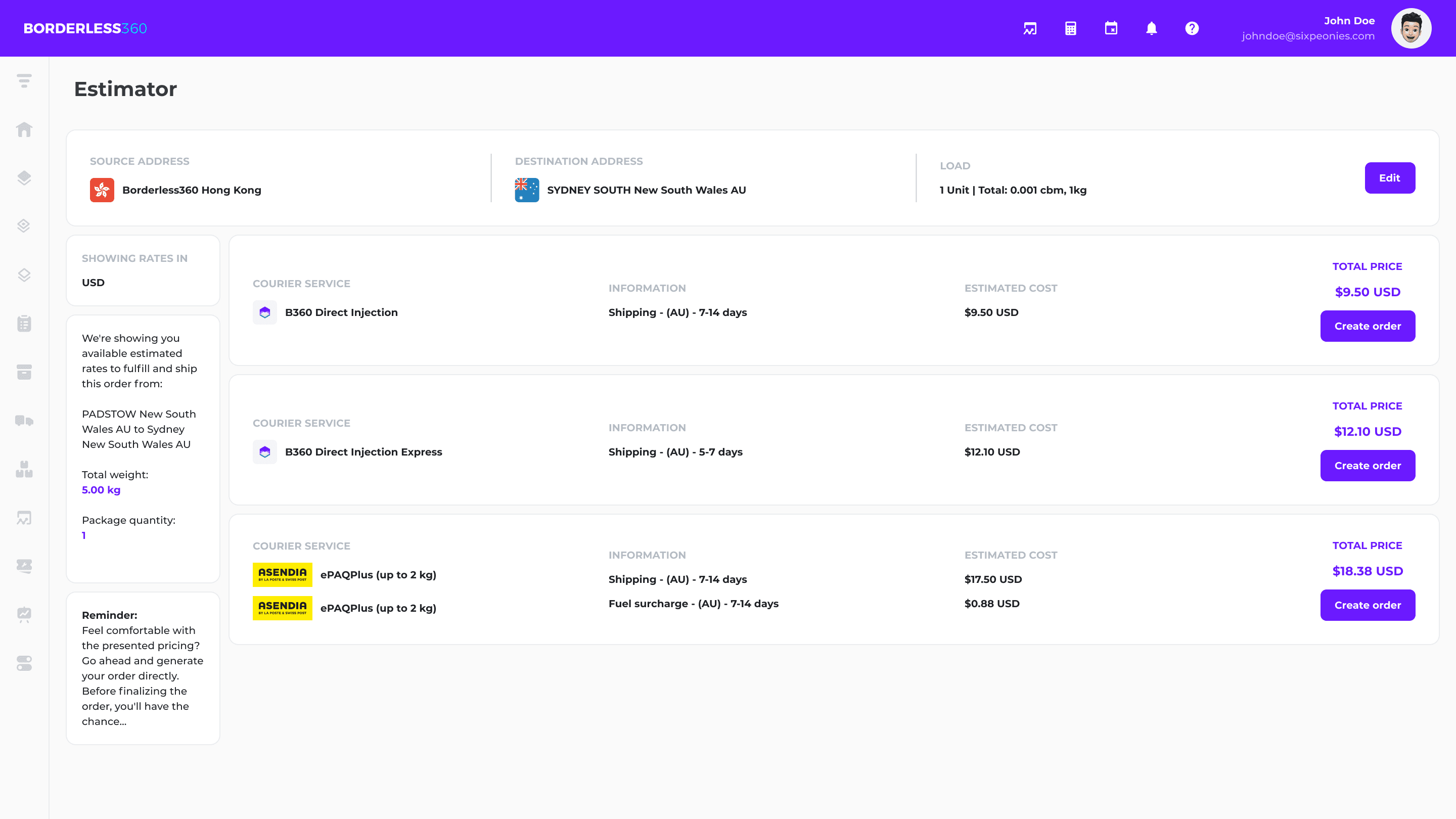Click the Australian flag icon
Image resolution: width=1456 pixels, height=819 pixels.
pyautogui.click(x=527, y=190)
